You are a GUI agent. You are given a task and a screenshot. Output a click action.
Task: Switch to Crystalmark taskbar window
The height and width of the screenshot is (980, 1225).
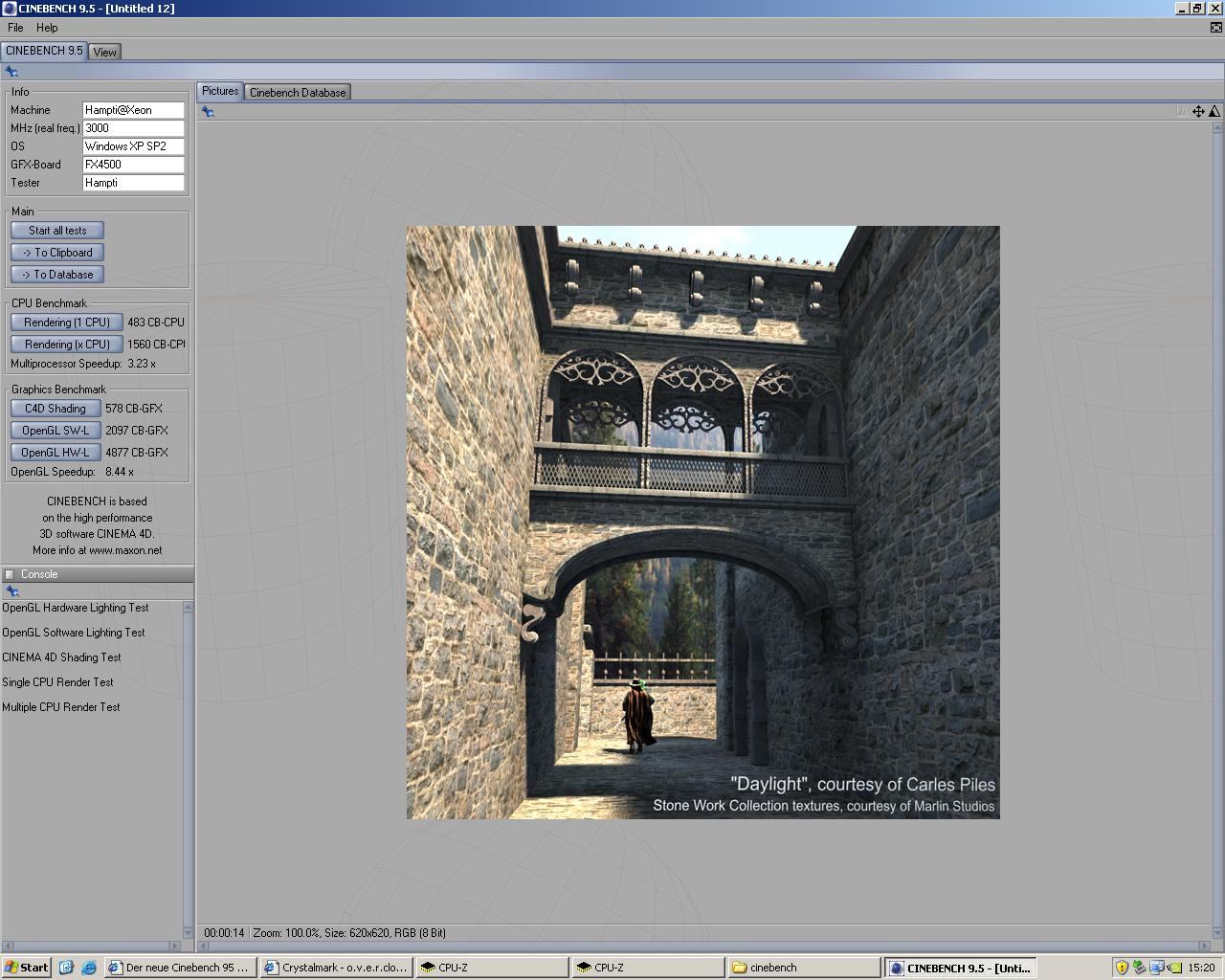click(335, 968)
